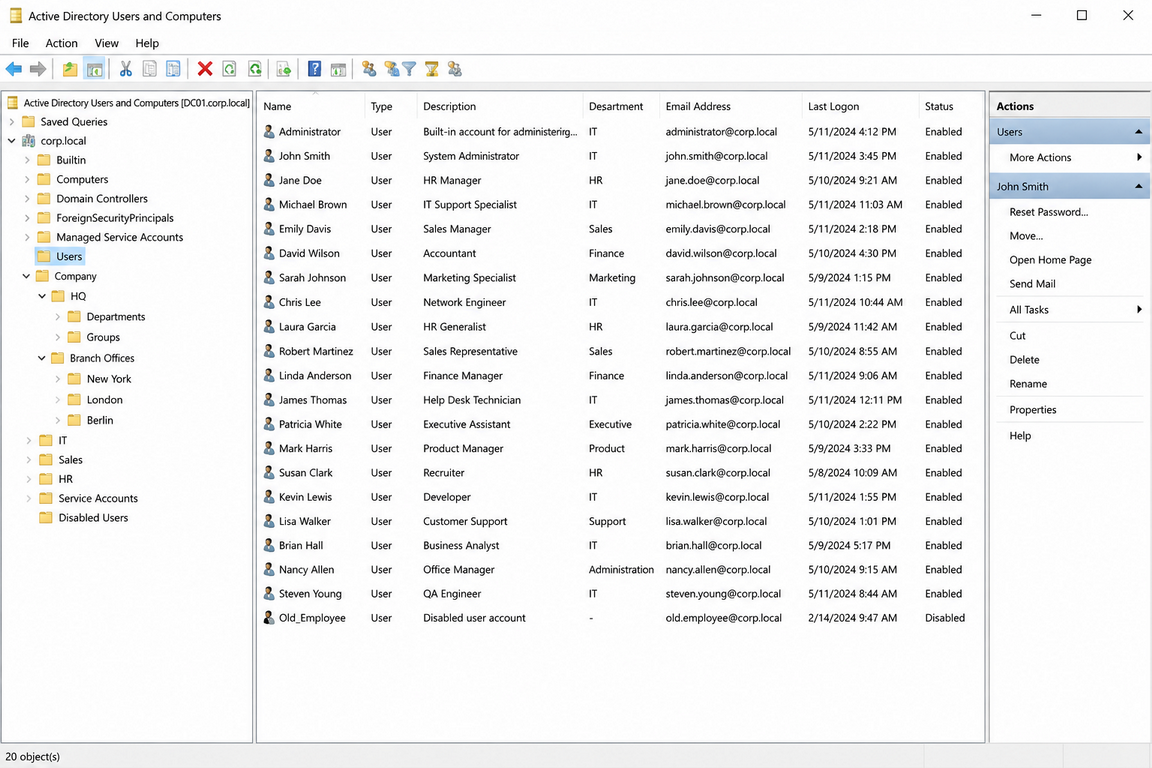
Task: Collapse the Company OU node
Action: (x=26, y=276)
